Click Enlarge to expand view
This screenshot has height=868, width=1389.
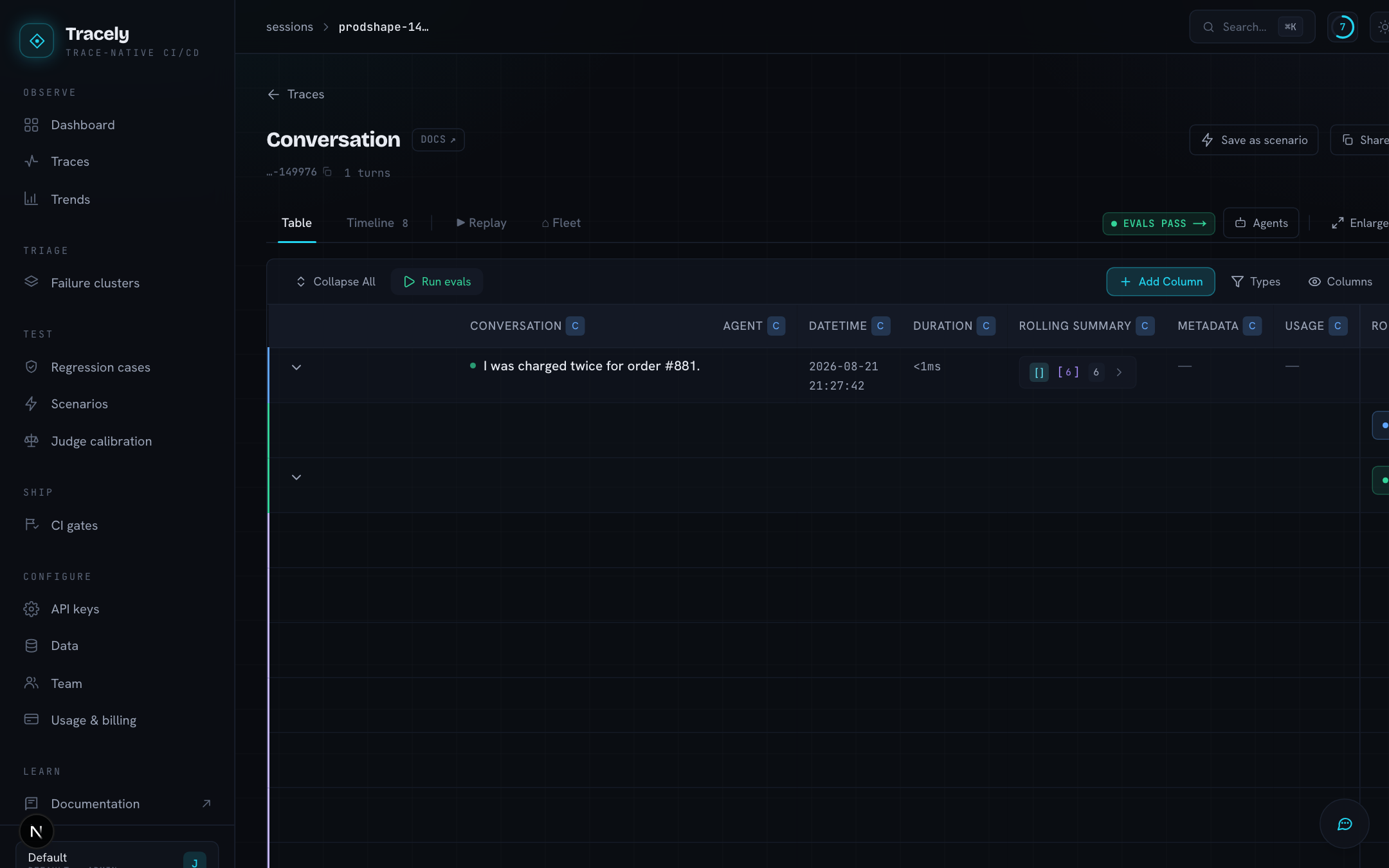(x=1359, y=223)
